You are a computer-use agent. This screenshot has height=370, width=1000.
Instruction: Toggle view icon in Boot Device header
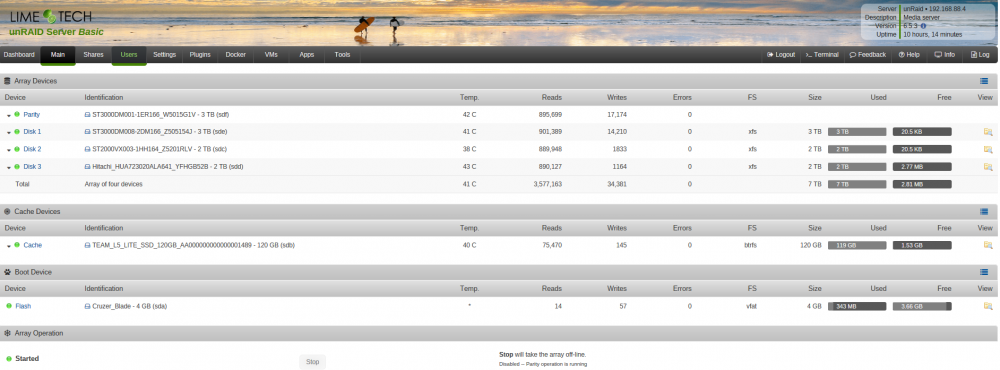tap(984, 272)
